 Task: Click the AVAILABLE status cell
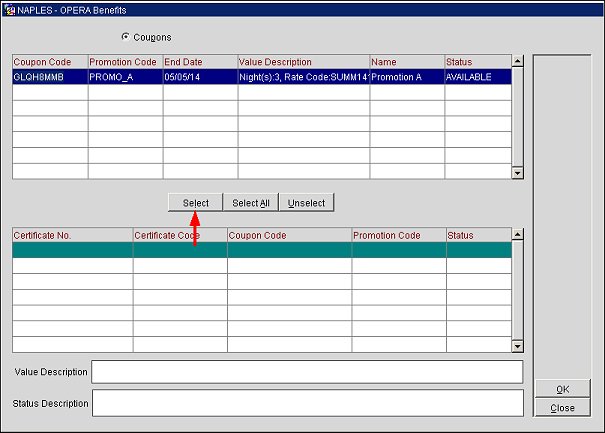point(476,77)
